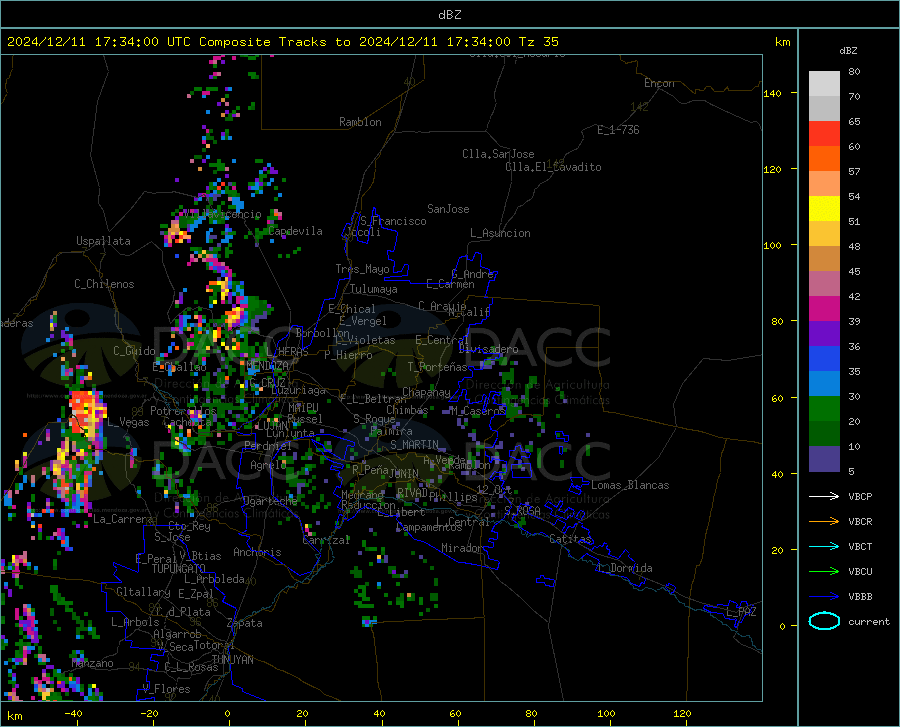900x727 pixels.
Task: Pick the light blue 30-35 dBZ legend band
Action: pos(824,384)
